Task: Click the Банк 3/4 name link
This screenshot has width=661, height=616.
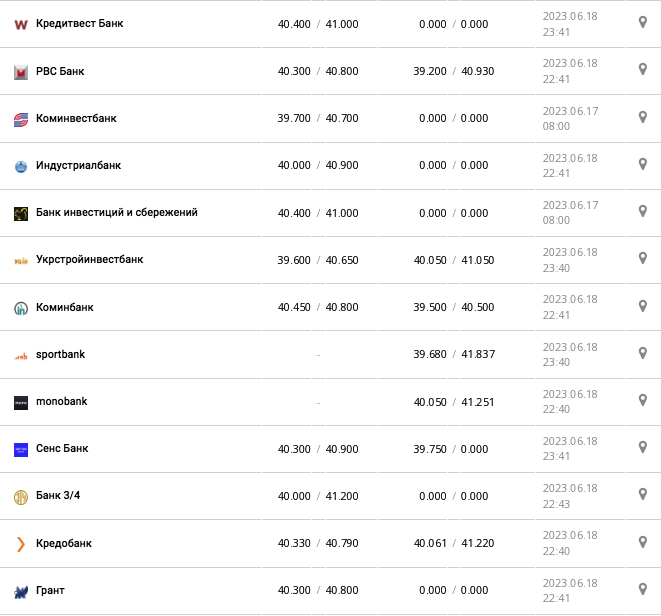Action: coord(57,496)
